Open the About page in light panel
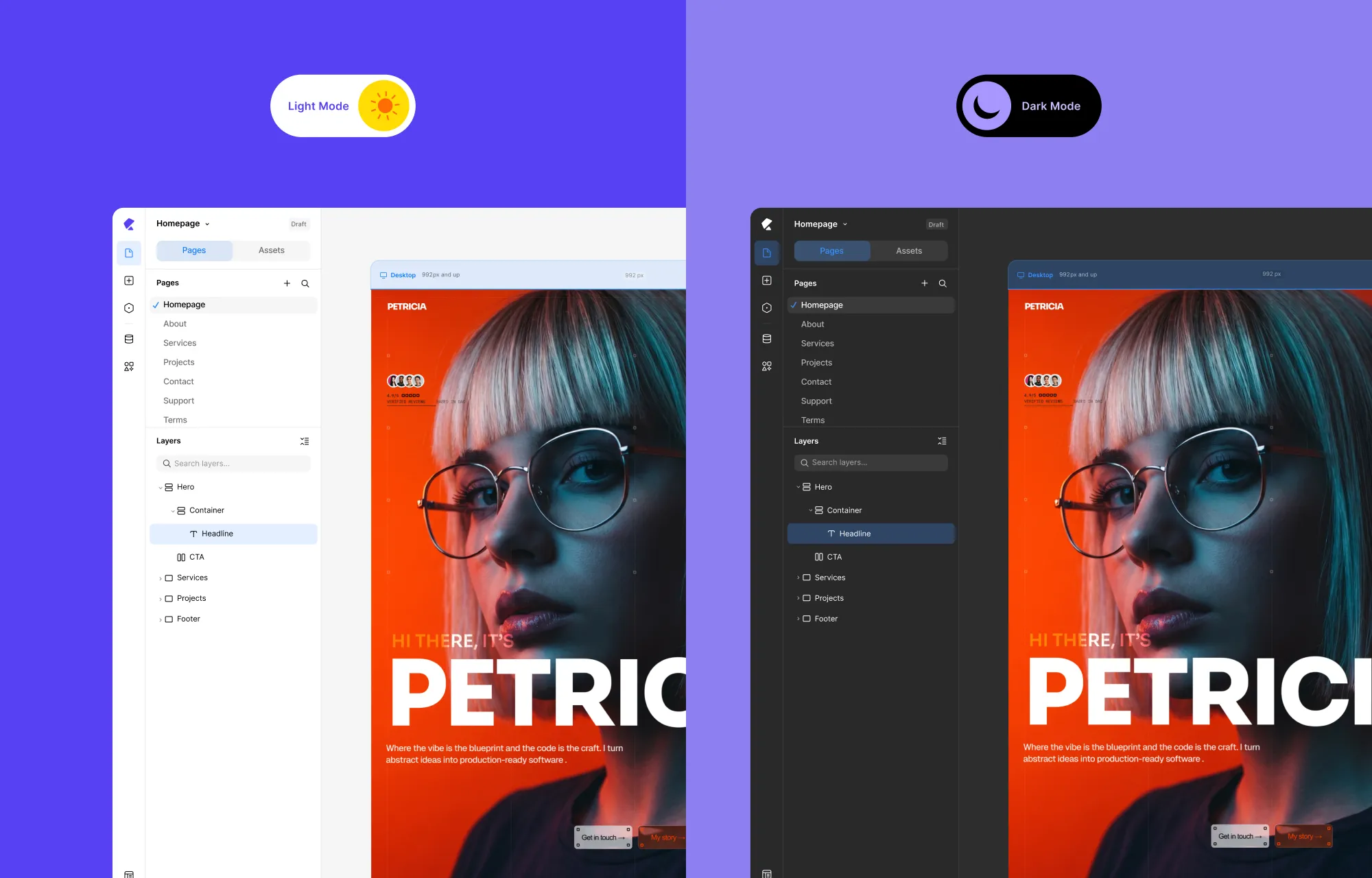 point(175,324)
